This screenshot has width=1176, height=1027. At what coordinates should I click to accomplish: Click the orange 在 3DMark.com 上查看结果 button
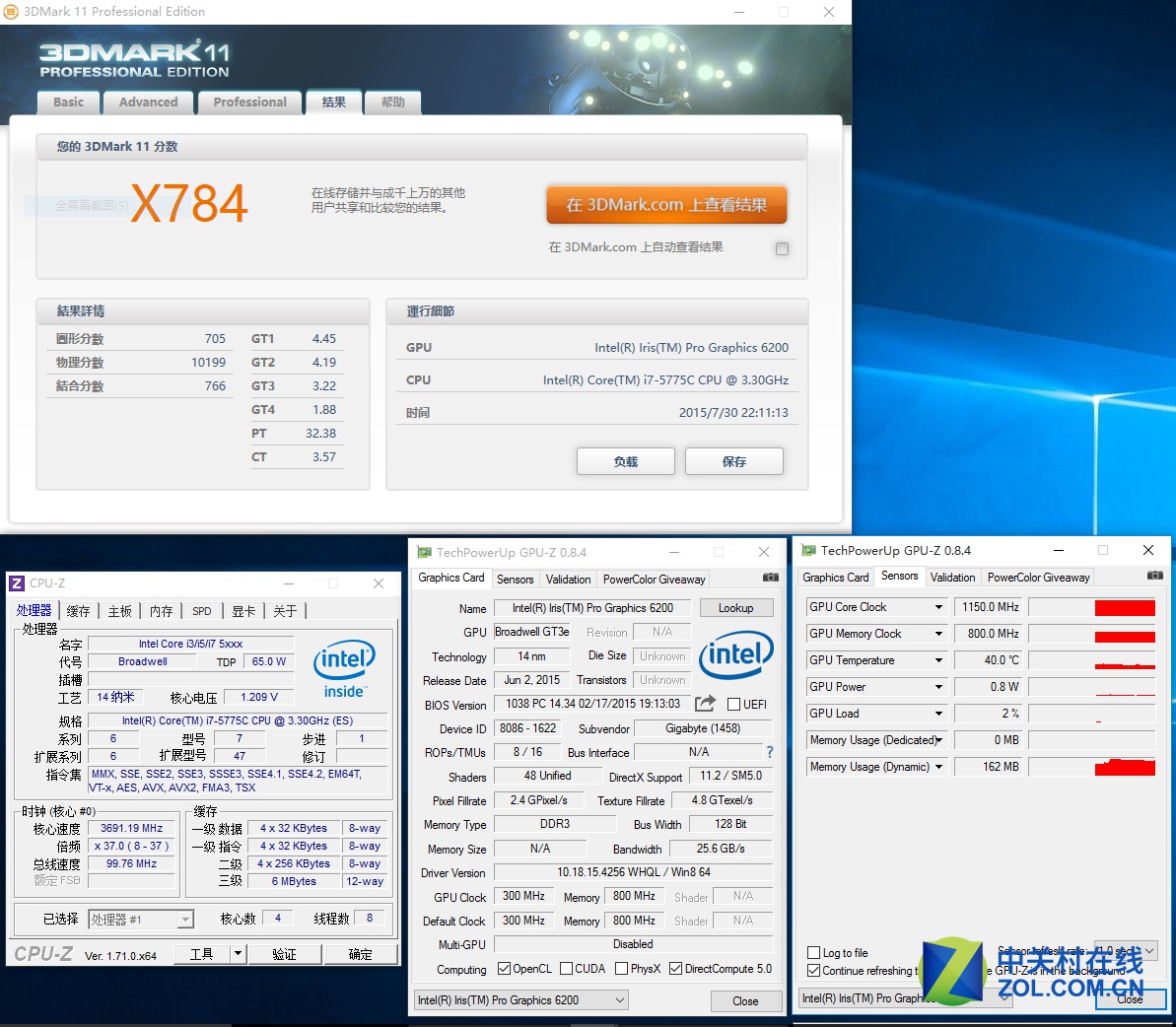666,205
